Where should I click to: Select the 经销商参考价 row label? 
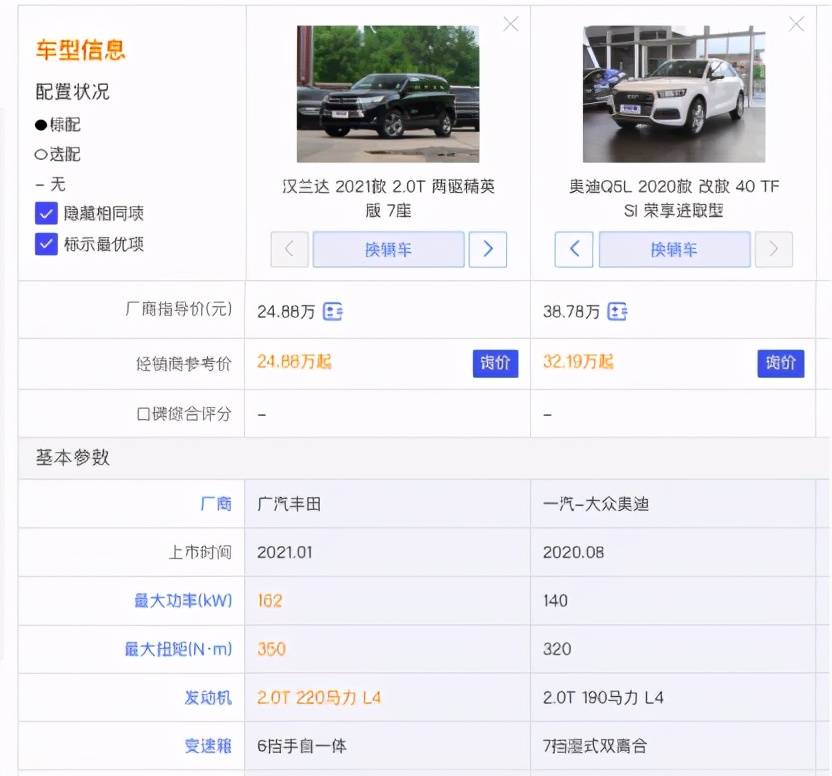pos(184,364)
